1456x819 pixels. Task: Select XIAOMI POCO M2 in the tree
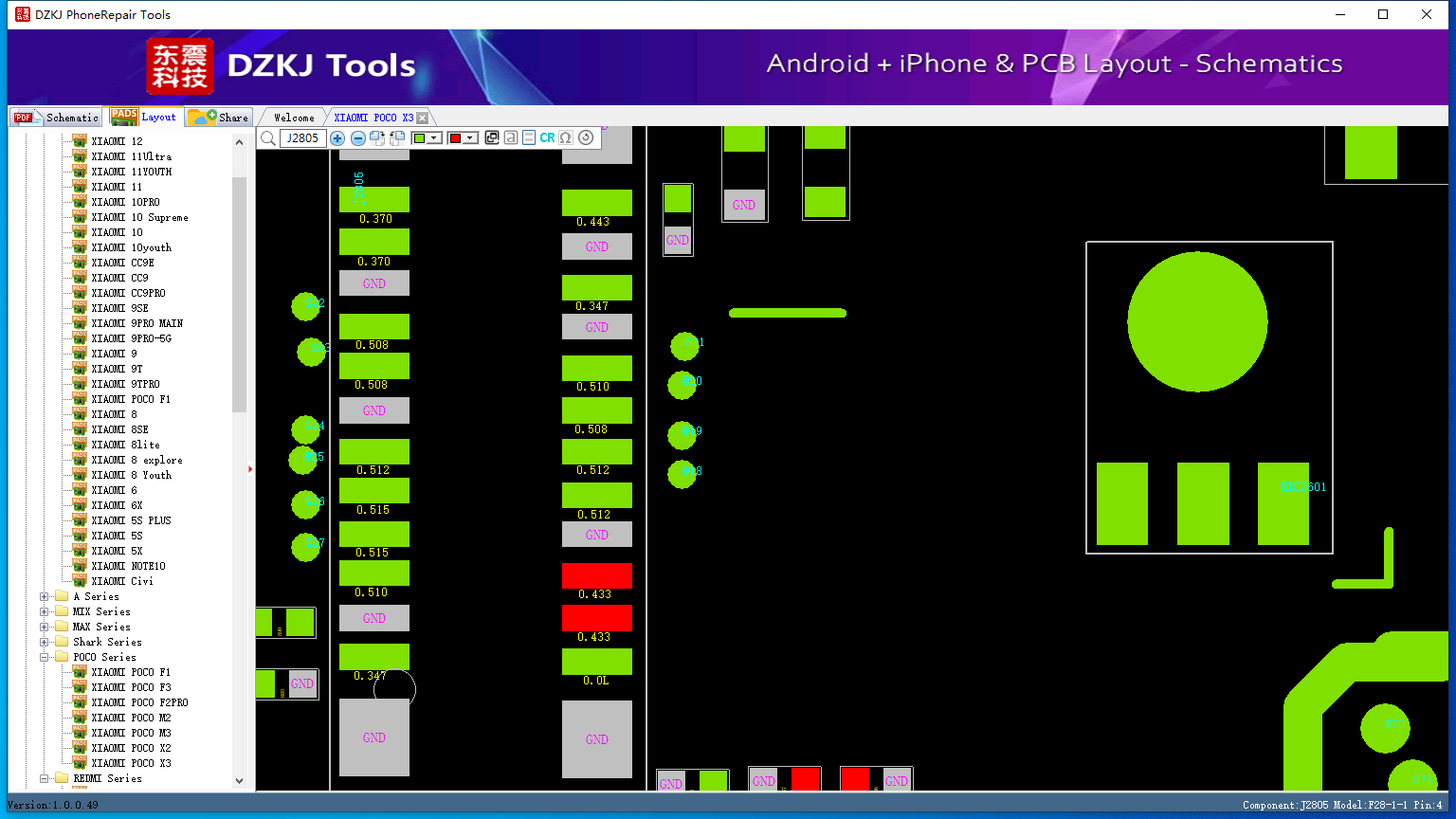click(131, 718)
